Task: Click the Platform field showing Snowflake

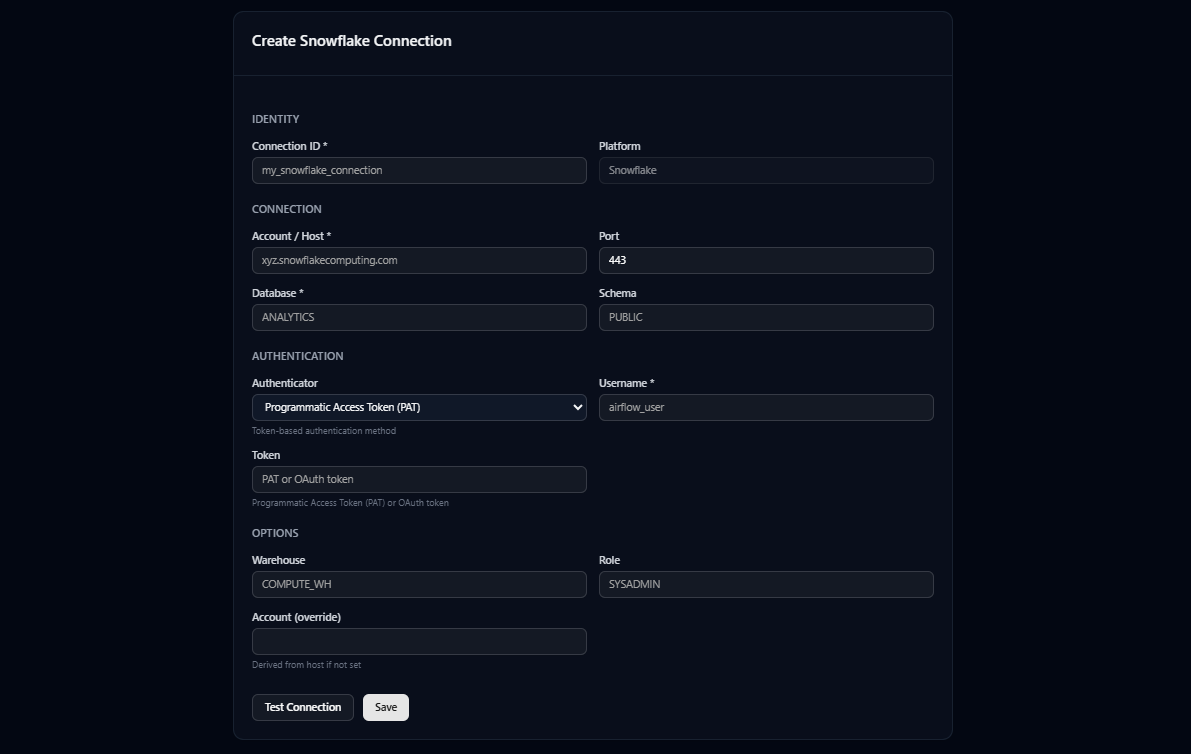Action: tap(766, 170)
